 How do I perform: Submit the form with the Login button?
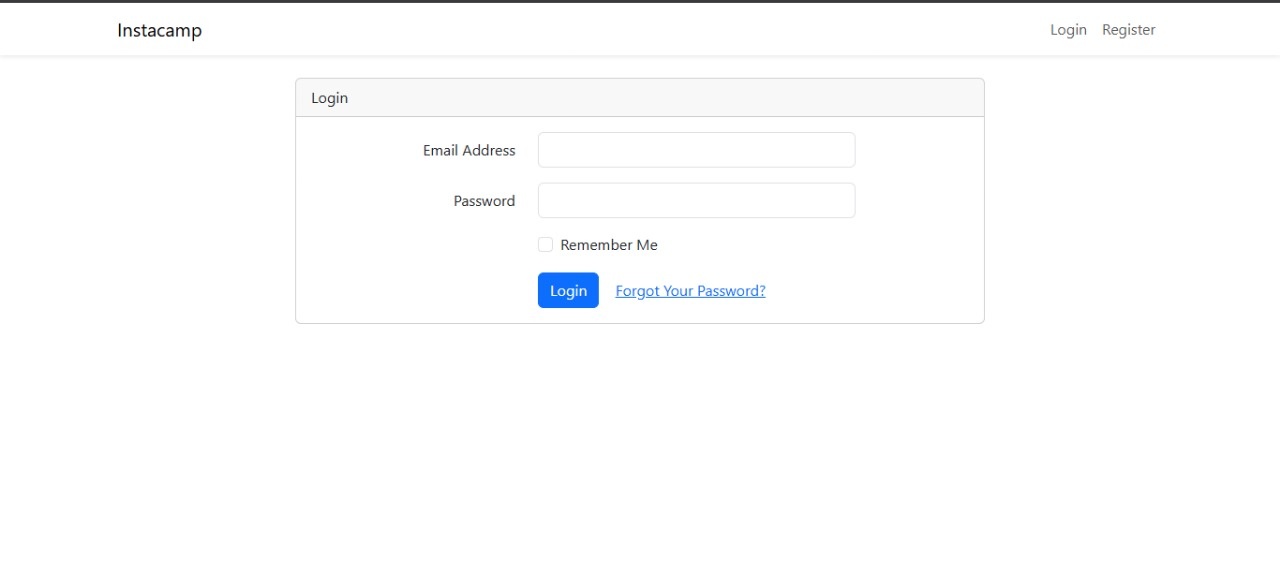tap(568, 291)
